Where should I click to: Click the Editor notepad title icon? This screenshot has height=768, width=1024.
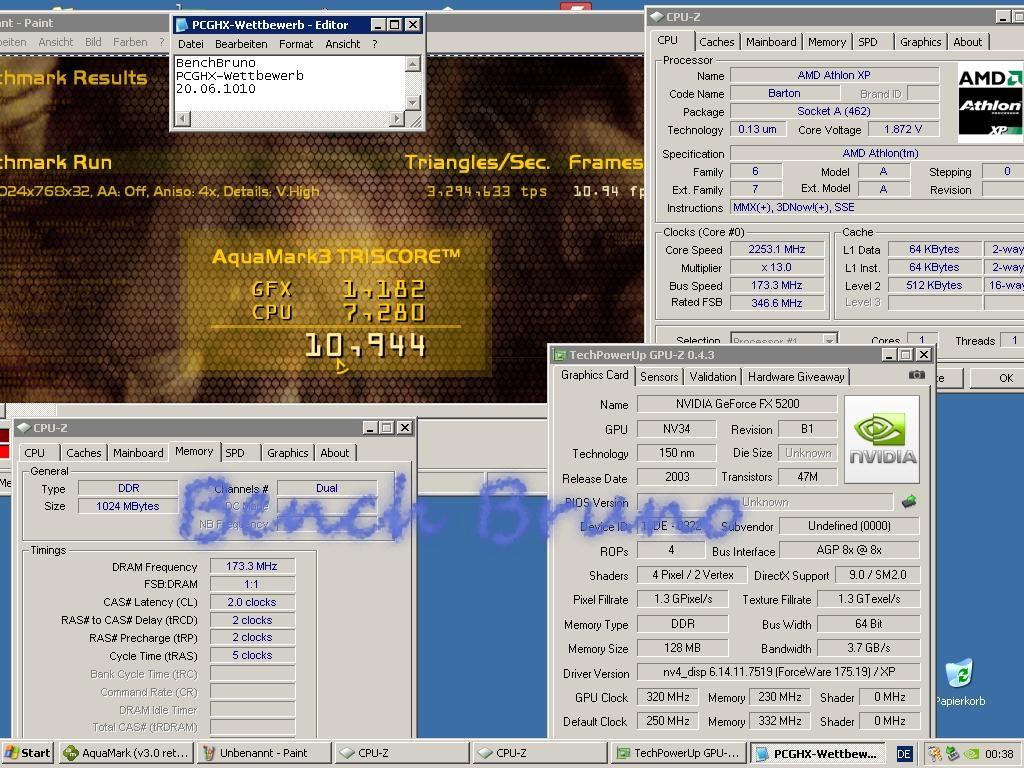click(x=182, y=25)
